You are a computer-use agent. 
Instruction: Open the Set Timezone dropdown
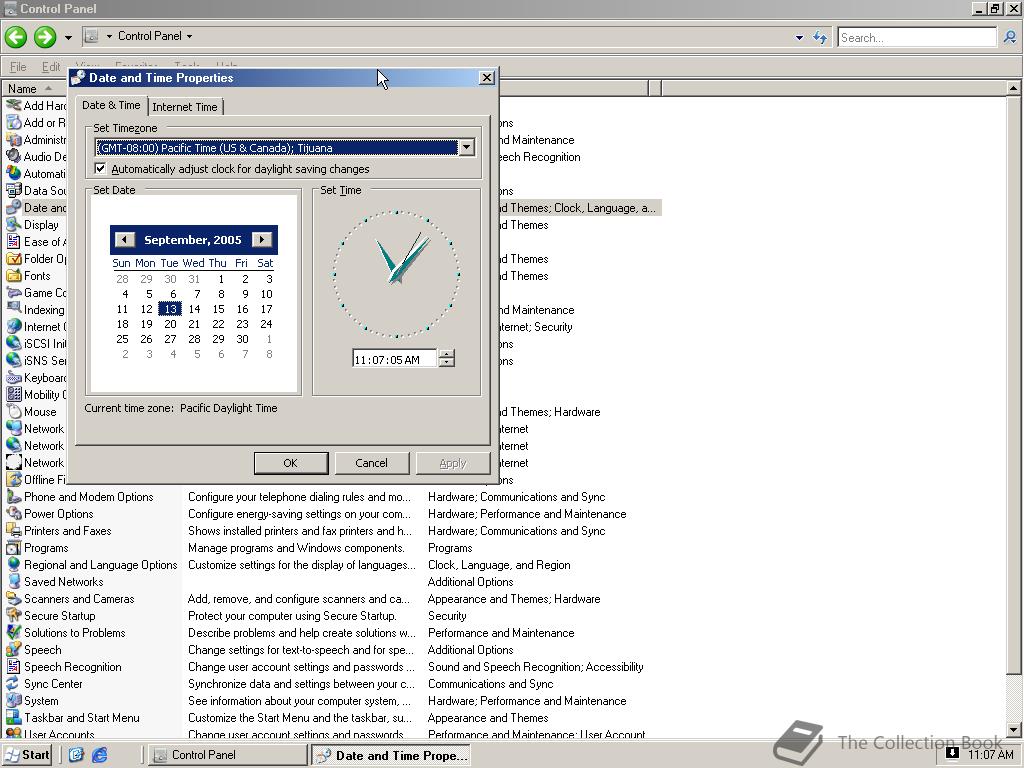tap(466, 148)
